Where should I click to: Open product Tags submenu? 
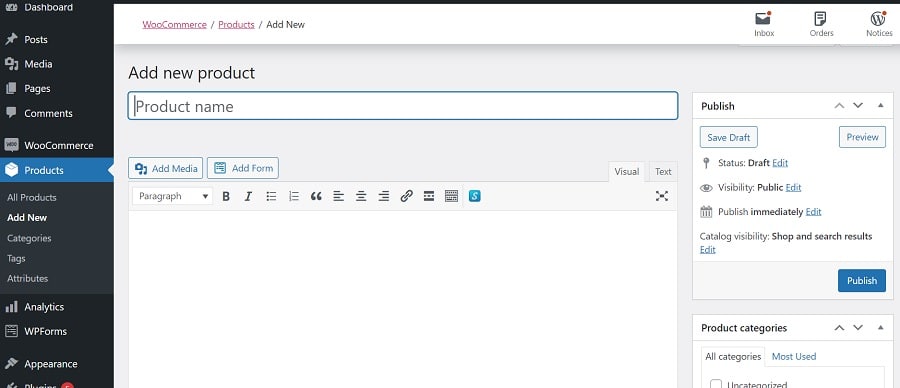point(16,258)
